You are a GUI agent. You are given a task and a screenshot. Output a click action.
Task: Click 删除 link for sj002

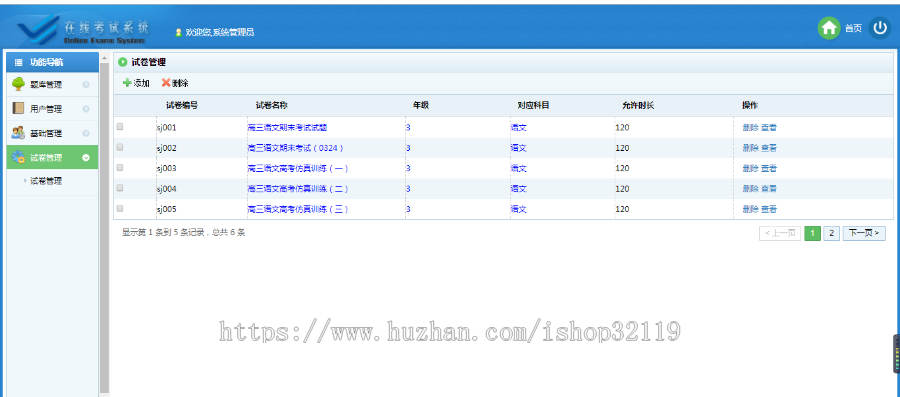pyautogui.click(x=750, y=148)
